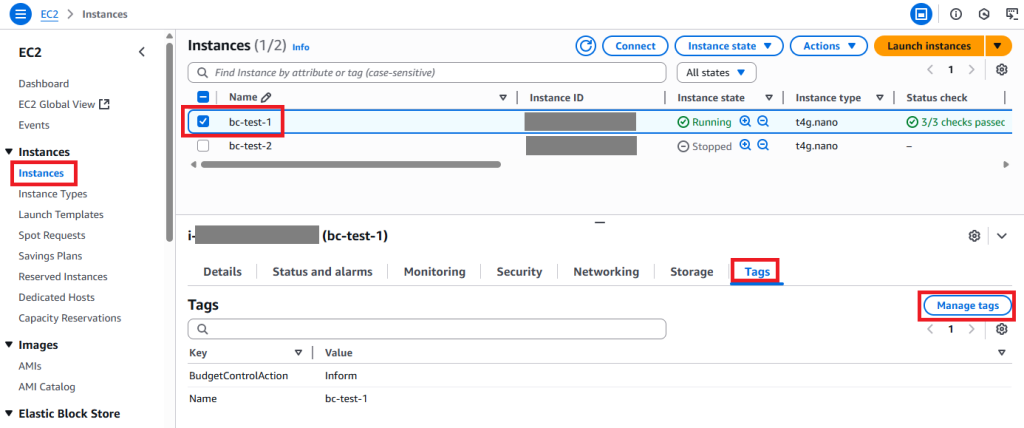Screen dimensions: 1024x428
Task: Edit the Name column with the pencil icon
Action: 265,97
